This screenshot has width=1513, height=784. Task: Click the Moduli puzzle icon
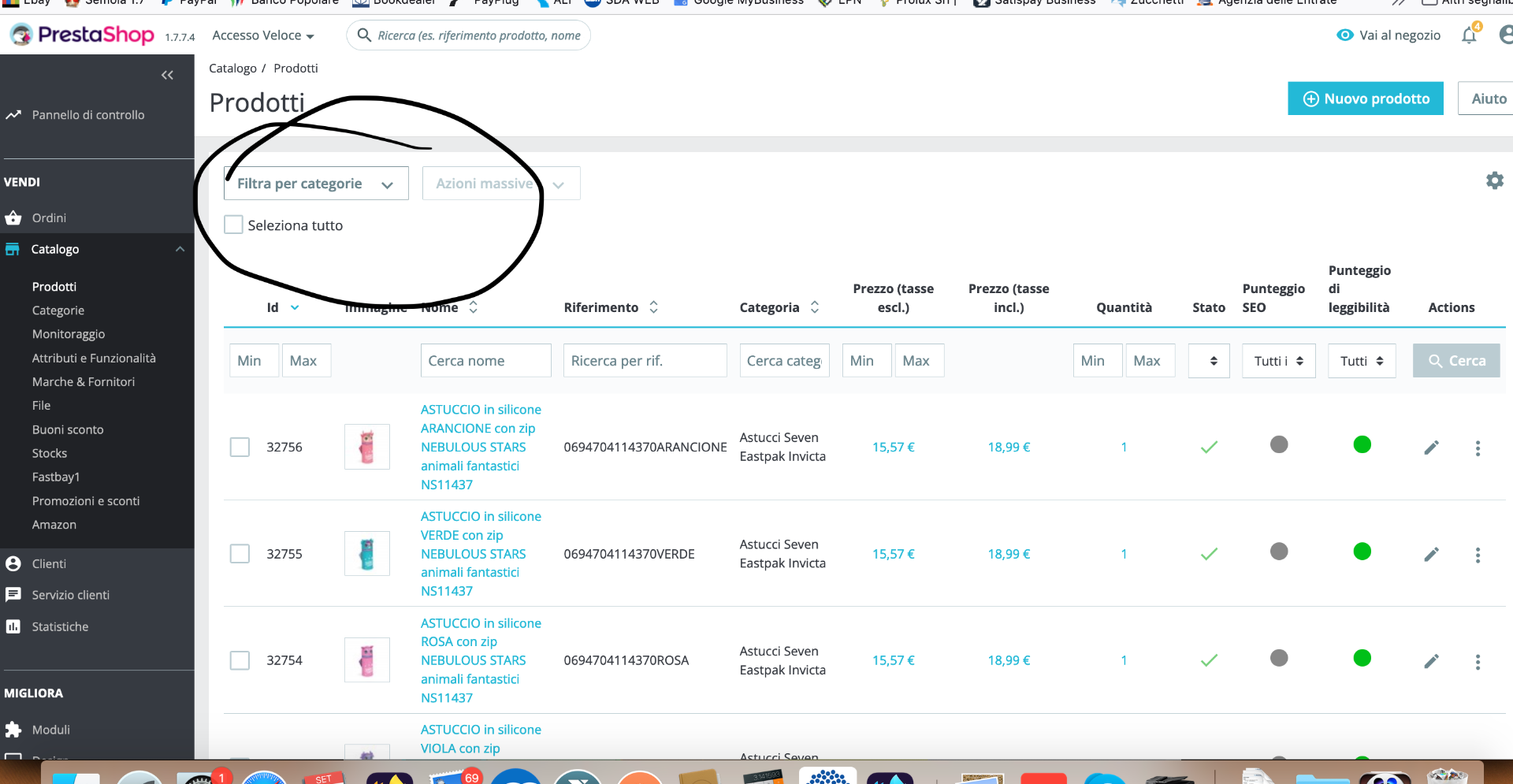(x=13, y=730)
